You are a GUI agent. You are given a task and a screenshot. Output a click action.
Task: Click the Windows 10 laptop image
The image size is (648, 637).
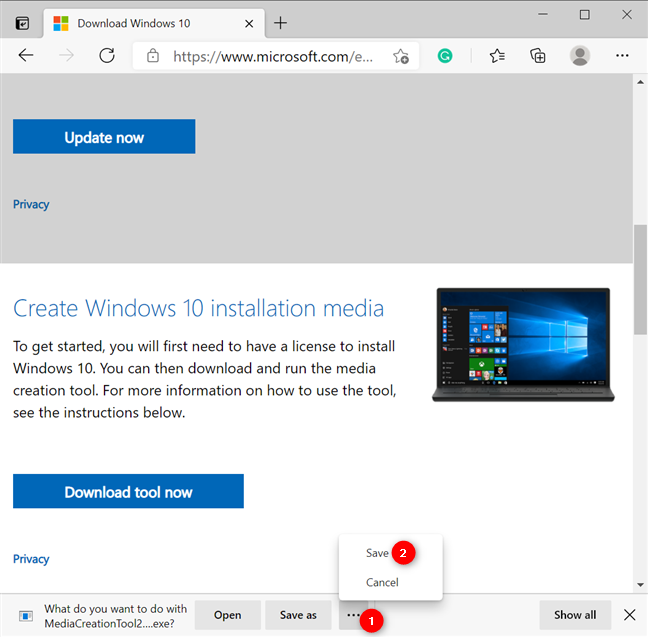(523, 345)
